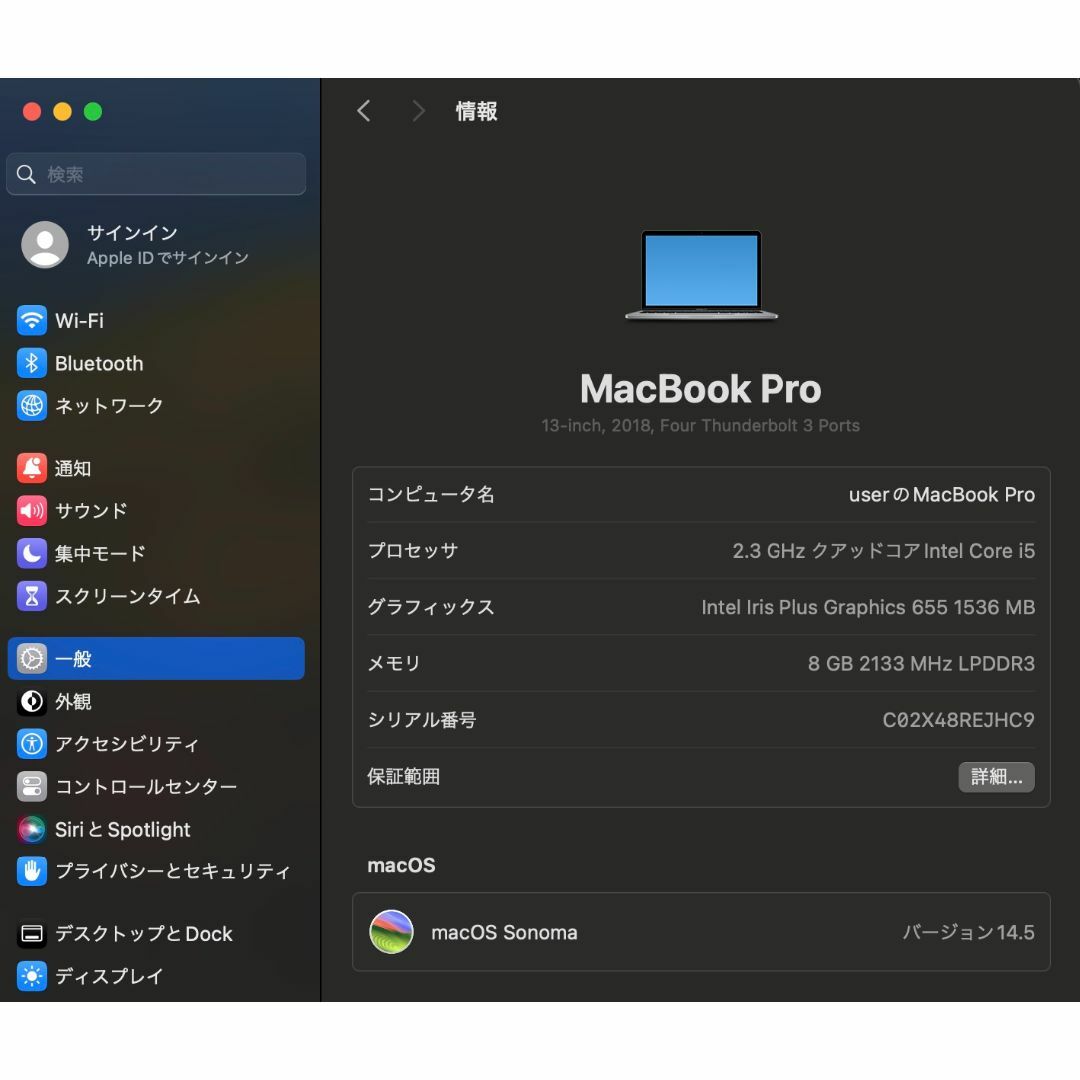This screenshot has height=1080, width=1080.
Task: Click the バージョン14.5 text
Action: click(968, 932)
